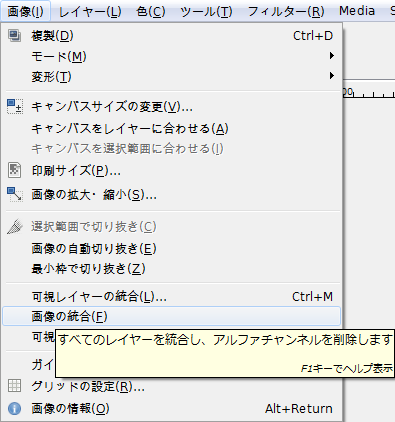Choose 画像の情報(O) entry

(171, 408)
